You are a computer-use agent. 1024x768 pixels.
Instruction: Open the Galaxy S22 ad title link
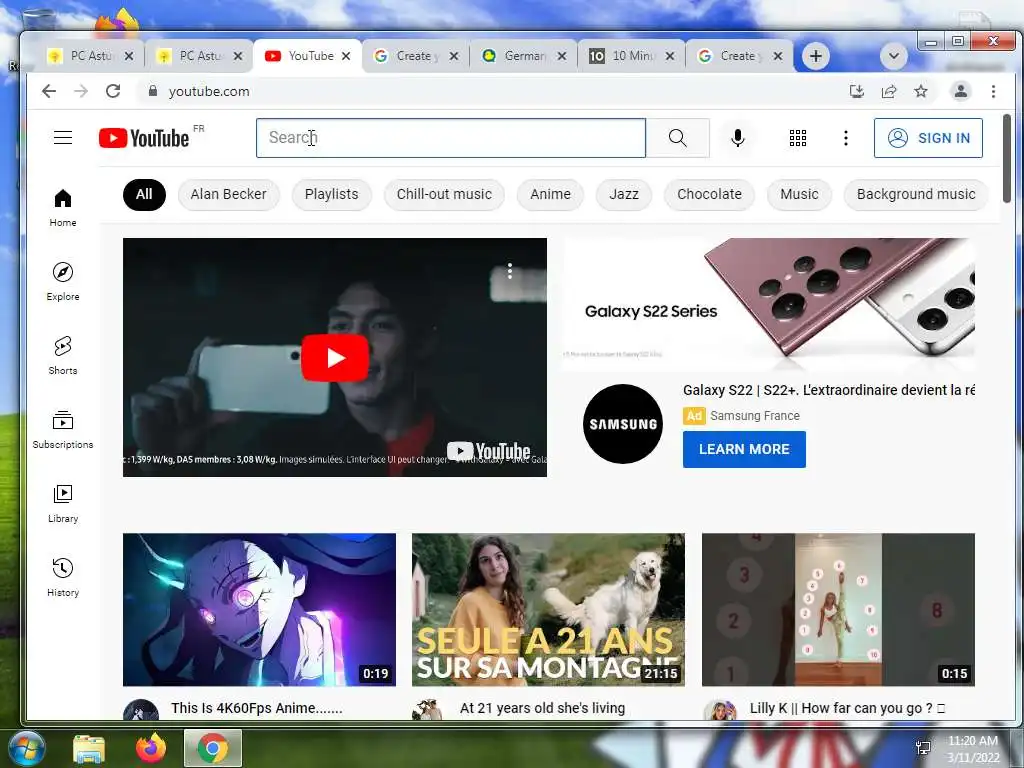828,391
